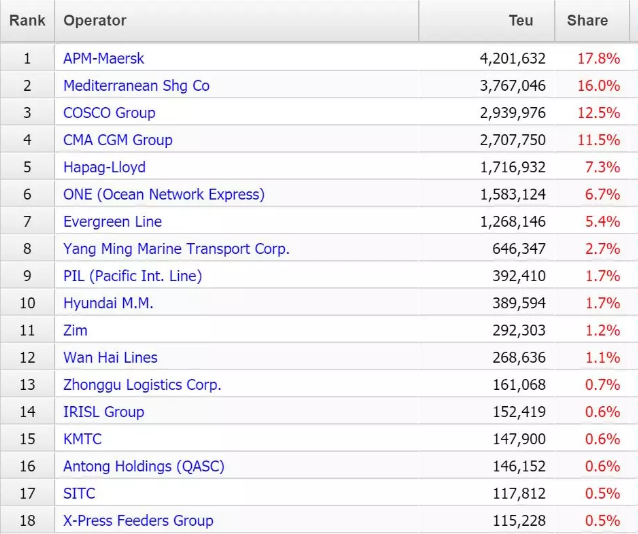Open the Antong Holdings (QASC) link
Screen dimensions: 638x534
144,466
